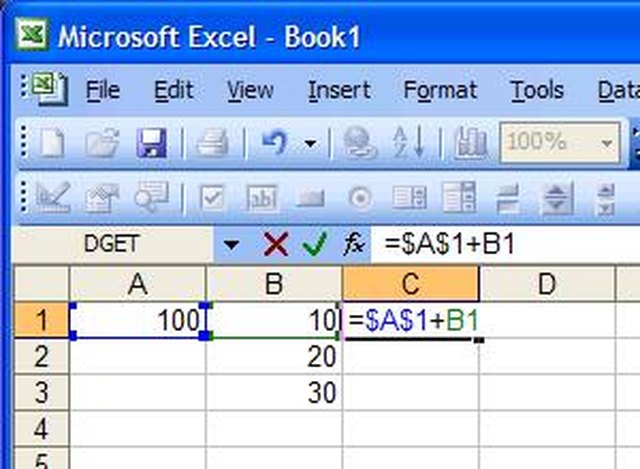Click the fill handle of cell C1
The image size is (640, 469).
coord(479,340)
